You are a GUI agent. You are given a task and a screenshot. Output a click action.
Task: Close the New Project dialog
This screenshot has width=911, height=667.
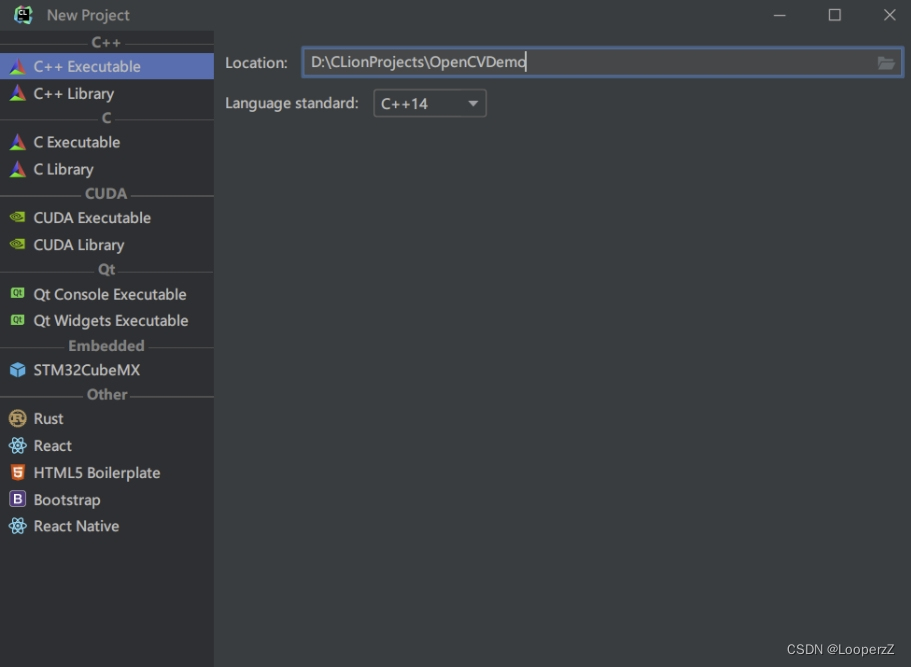pyautogui.click(x=889, y=15)
